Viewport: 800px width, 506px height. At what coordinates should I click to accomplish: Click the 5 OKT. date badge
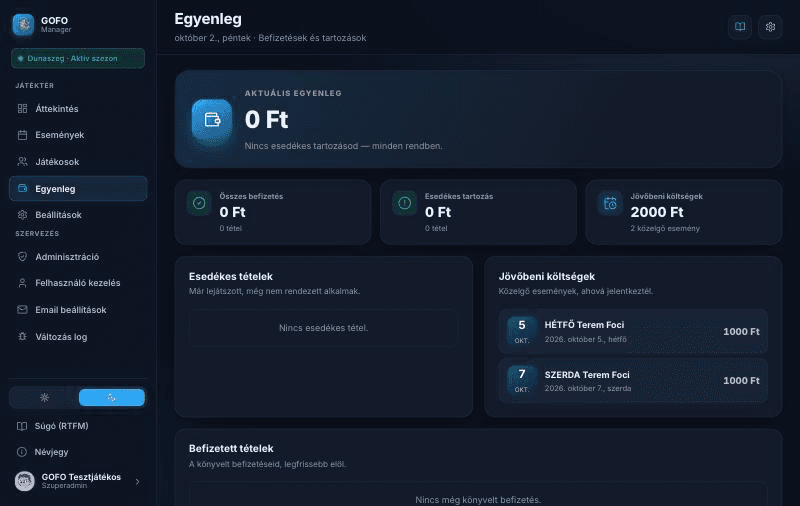tap(521, 331)
